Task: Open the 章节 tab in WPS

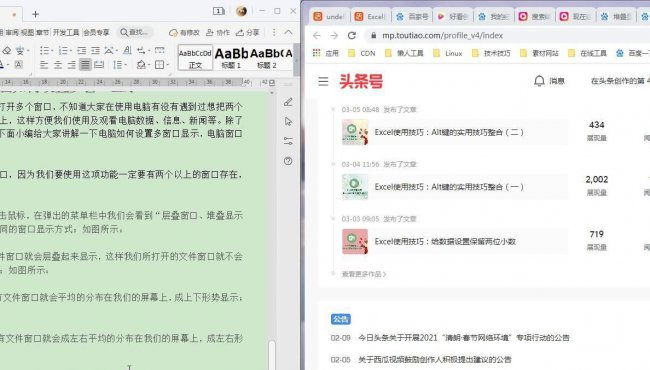Action: (42, 32)
